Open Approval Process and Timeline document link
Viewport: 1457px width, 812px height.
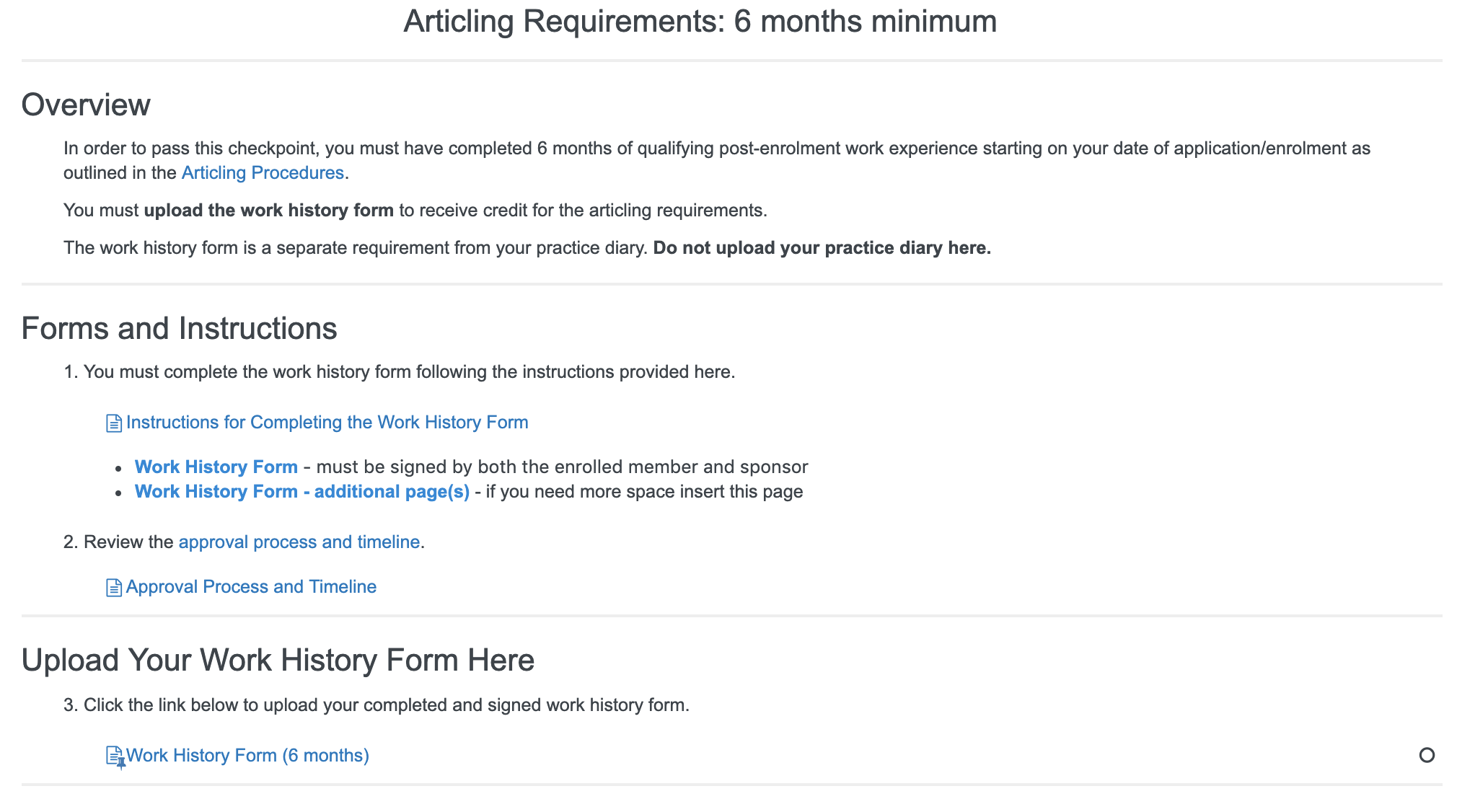coord(251,587)
